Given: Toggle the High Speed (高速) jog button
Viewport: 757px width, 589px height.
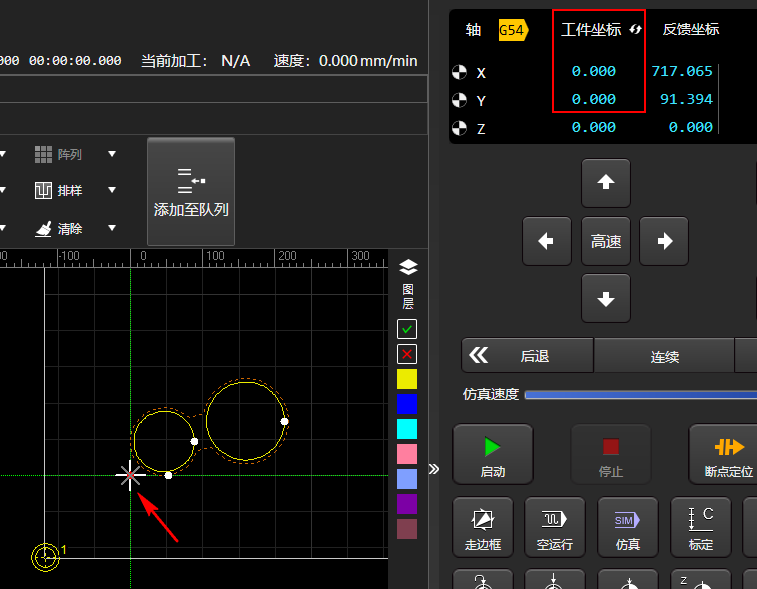Looking at the screenshot, I should (x=605, y=241).
